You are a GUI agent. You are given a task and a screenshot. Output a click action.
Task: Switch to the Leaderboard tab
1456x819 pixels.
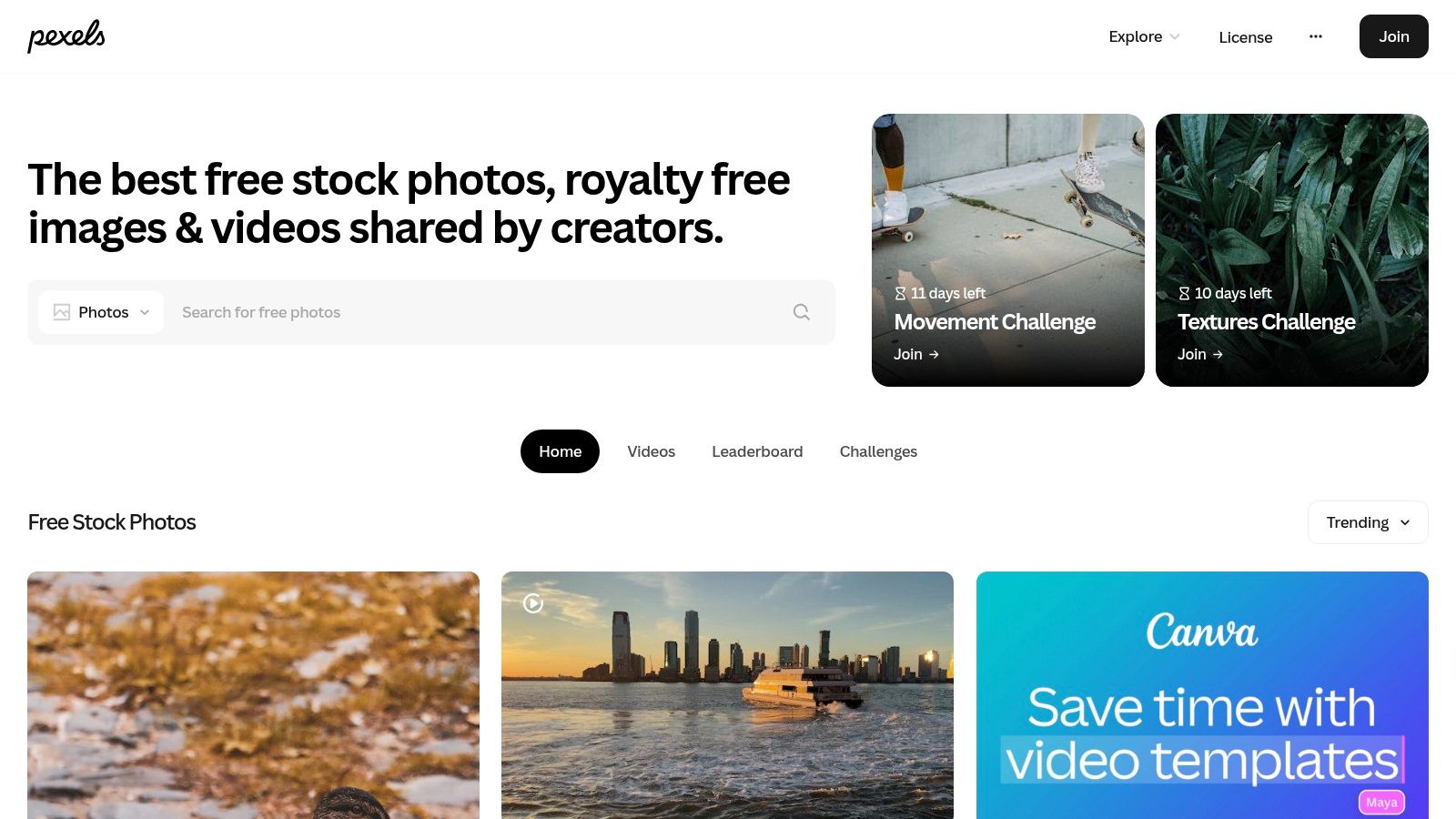757,451
